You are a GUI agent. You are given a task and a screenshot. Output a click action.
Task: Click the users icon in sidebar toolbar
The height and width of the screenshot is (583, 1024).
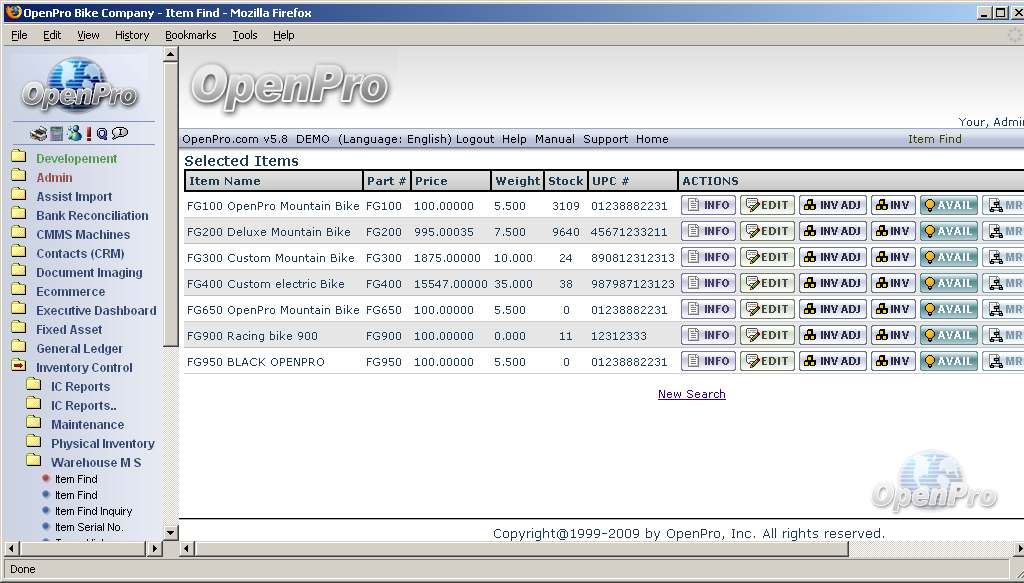click(73, 134)
